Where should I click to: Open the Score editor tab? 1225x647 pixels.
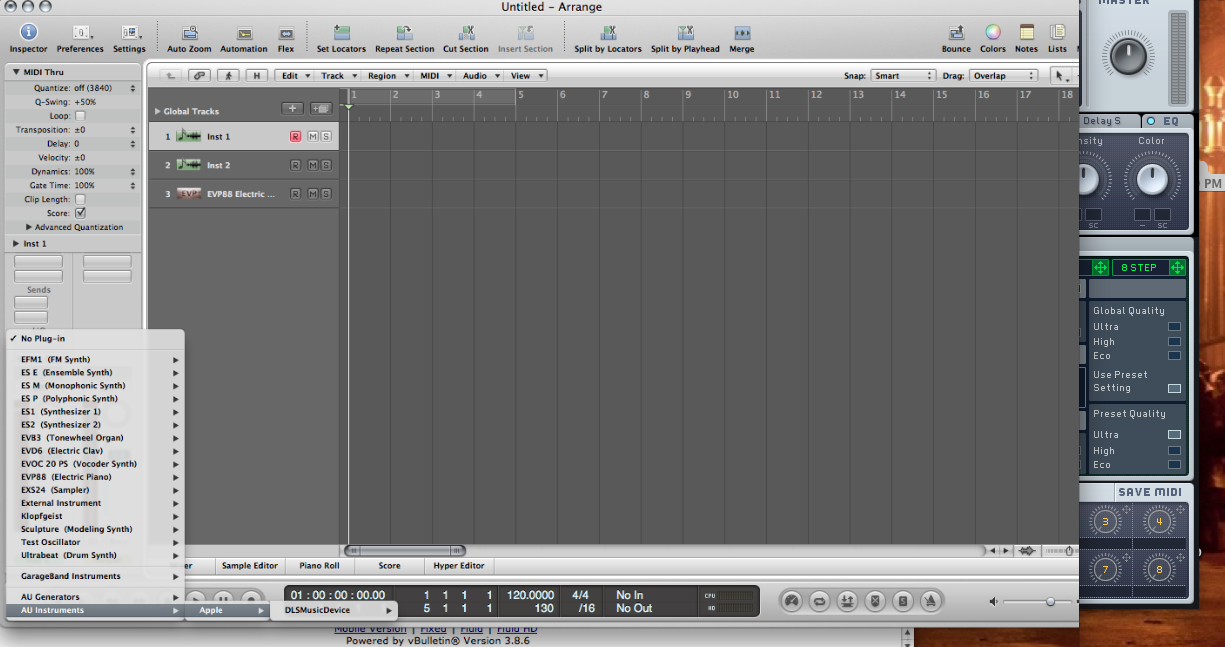pyautogui.click(x=389, y=565)
